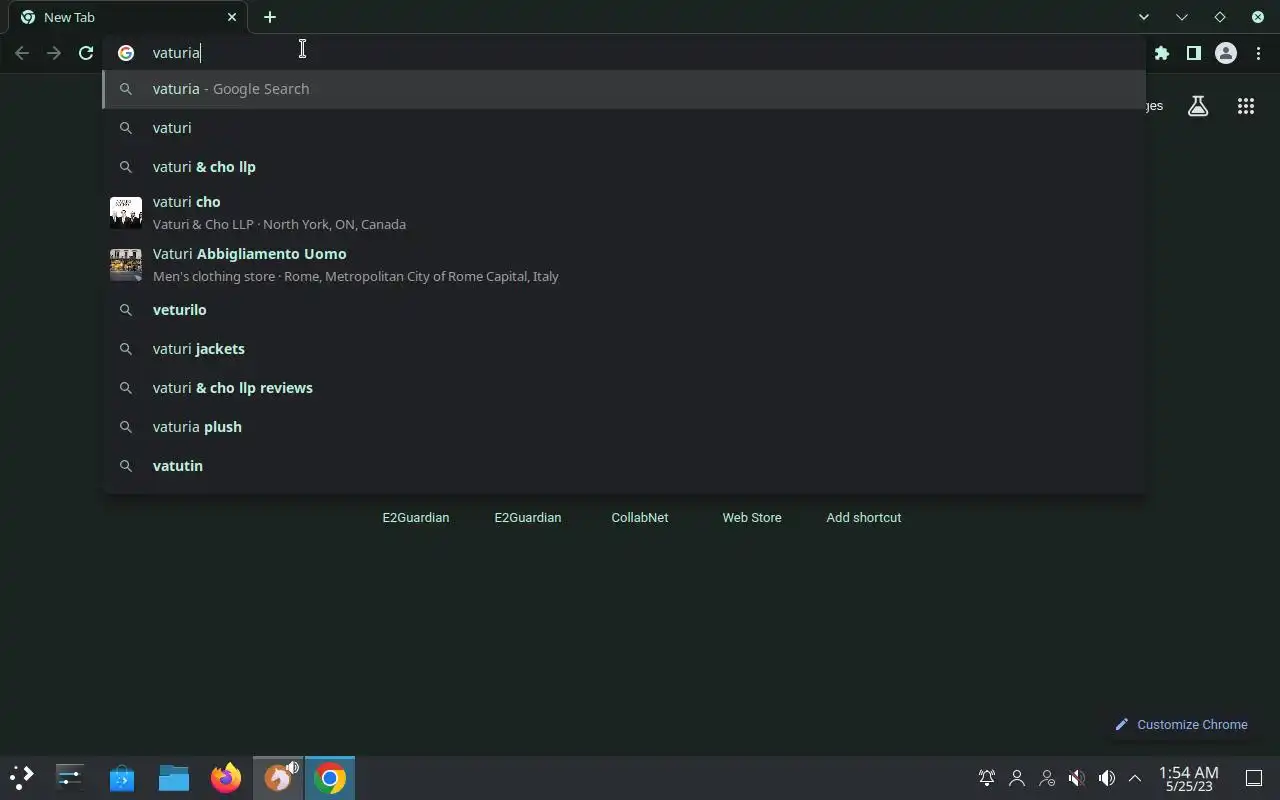Open first E2Guardian shortcut
This screenshot has width=1280, height=800.
click(x=416, y=517)
